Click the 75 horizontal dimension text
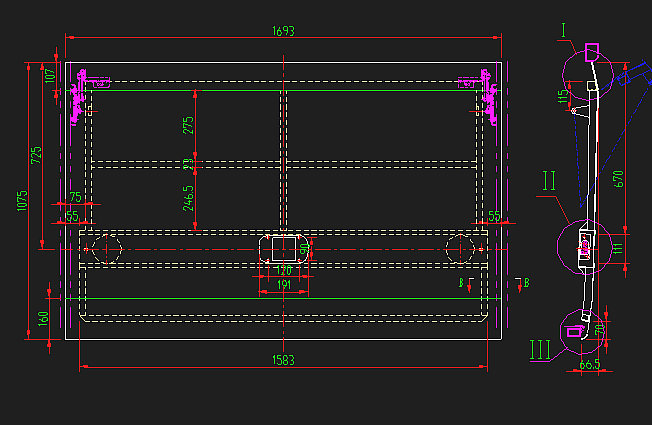Image resolution: width=652 pixels, height=425 pixels. click(x=75, y=197)
